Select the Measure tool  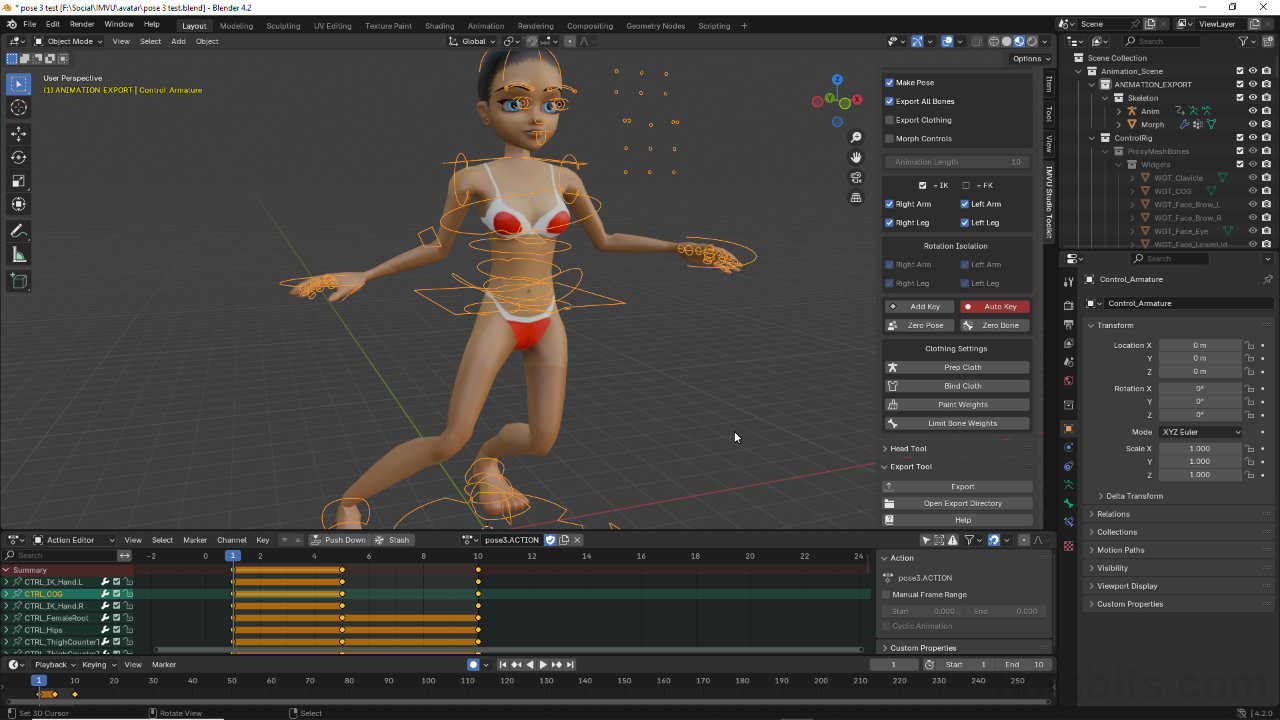coord(19,255)
